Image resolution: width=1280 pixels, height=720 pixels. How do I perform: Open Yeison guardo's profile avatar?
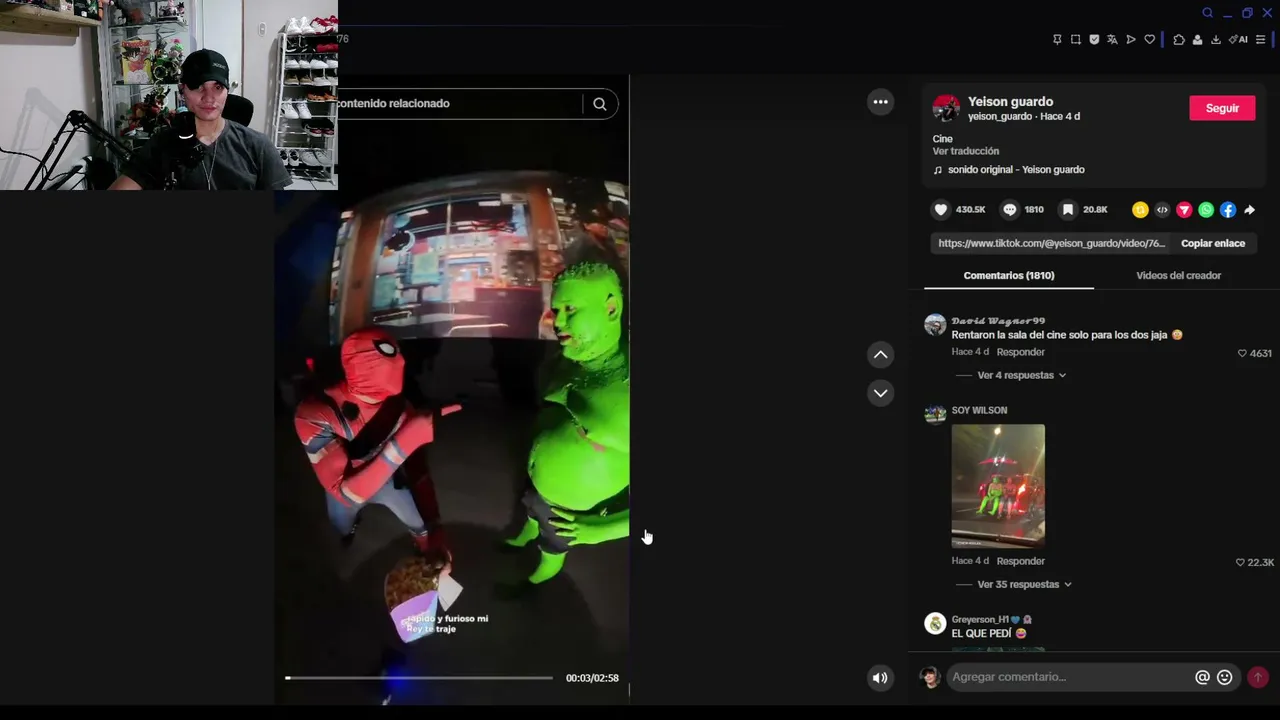pos(946,108)
